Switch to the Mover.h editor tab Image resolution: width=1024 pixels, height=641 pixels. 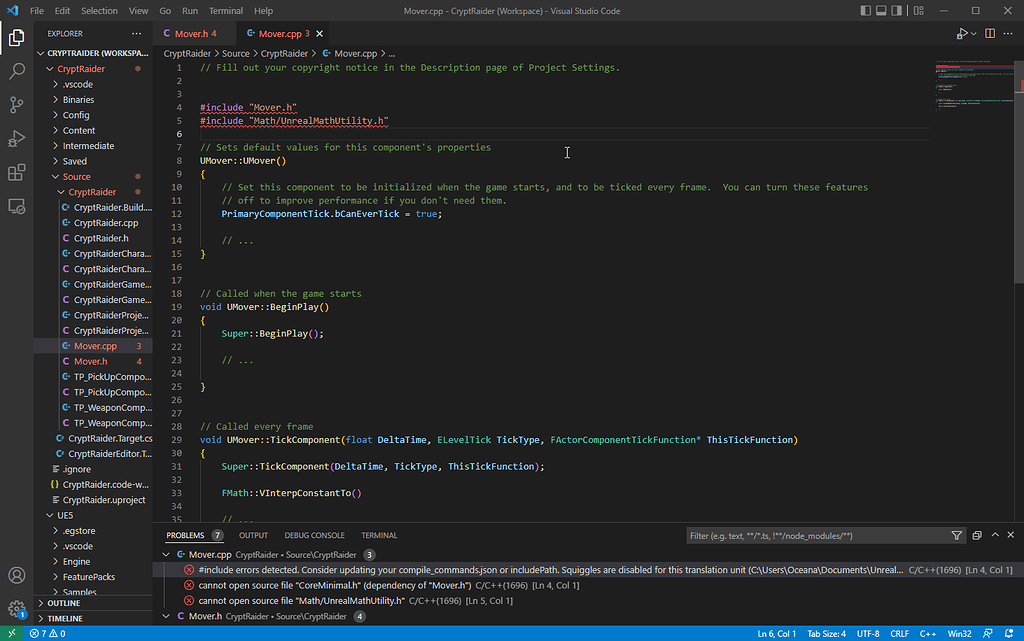pos(194,34)
